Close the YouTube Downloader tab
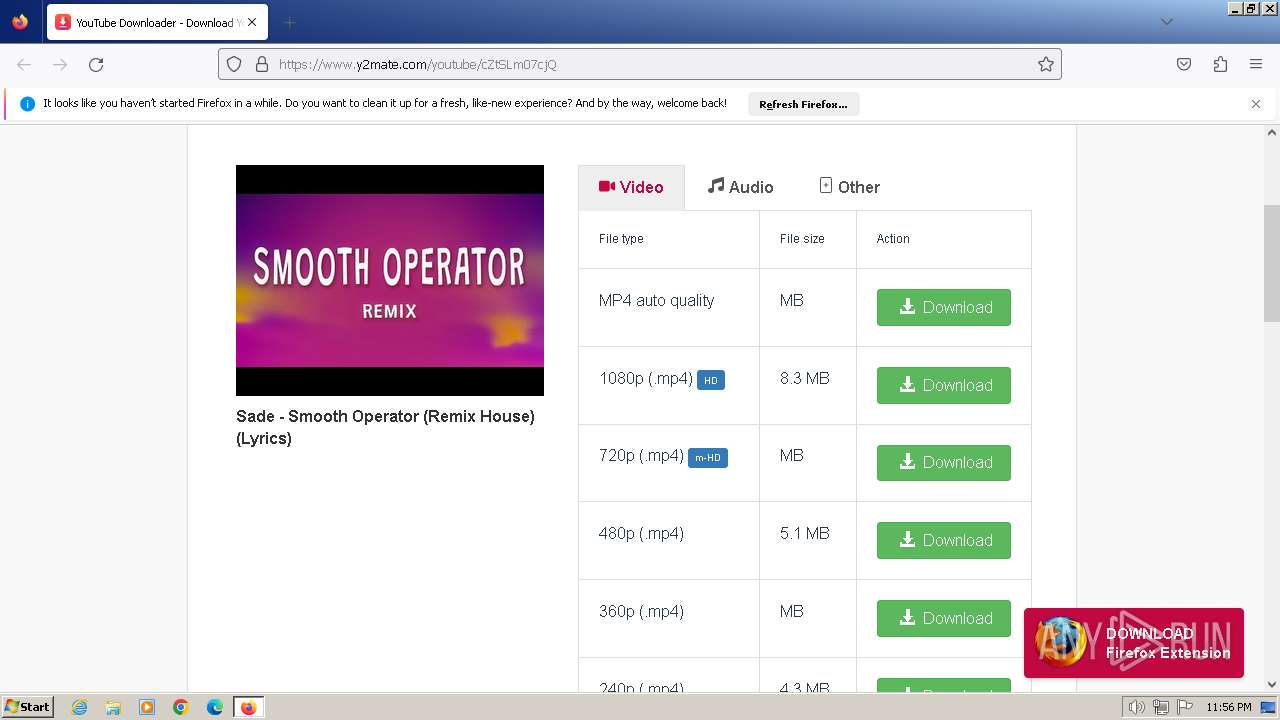Image resolution: width=1280 pixels, height=720 pixels. [253, 22]
